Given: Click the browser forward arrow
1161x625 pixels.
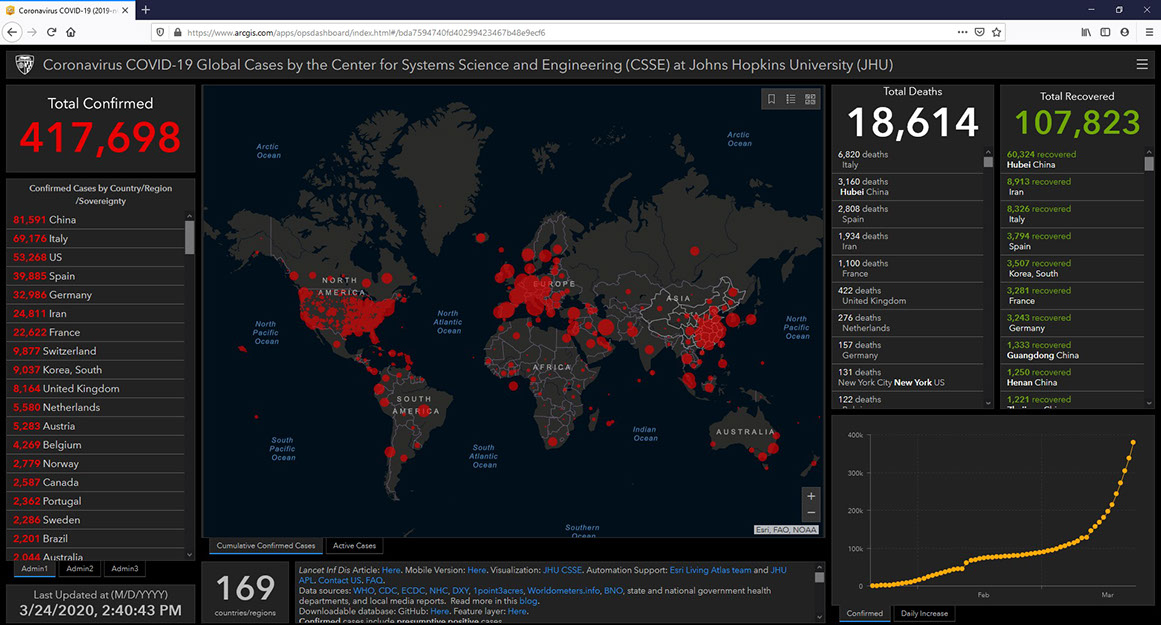Looking at the screenshot, I should (x=32, y=32).
